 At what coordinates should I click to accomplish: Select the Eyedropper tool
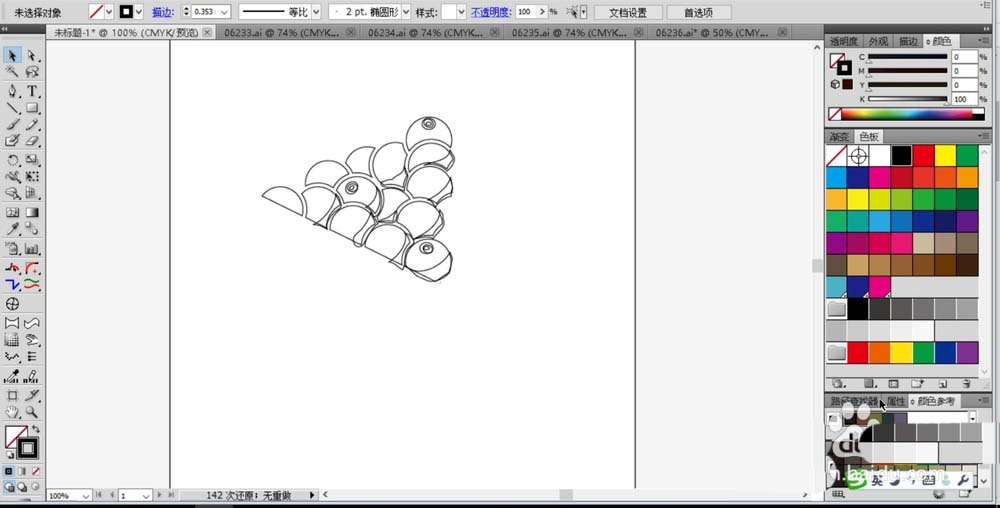point(12,230)
